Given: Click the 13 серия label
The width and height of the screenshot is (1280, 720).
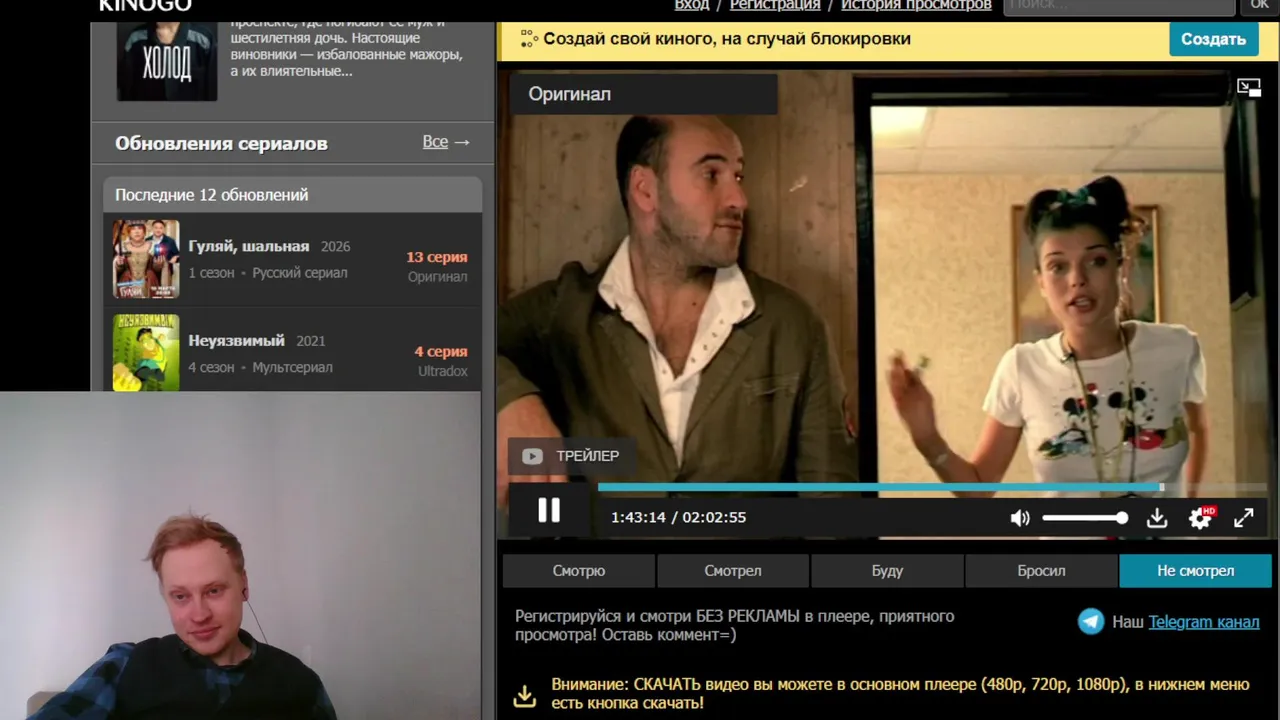Looking at the screenshot, I should [x=437, y=257].
